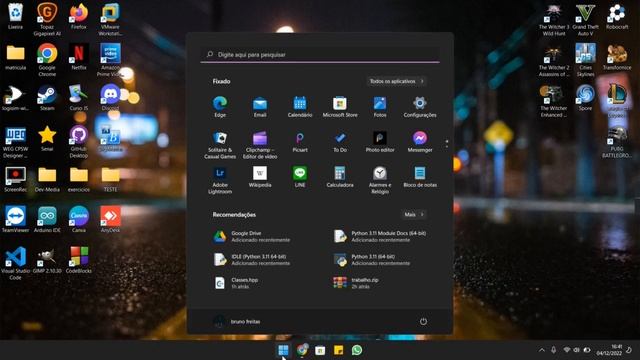Image resolution: width=640 pixels, height=360 pixels.
Task: Select the Steam desktop icon
Action: coord(47,98)
